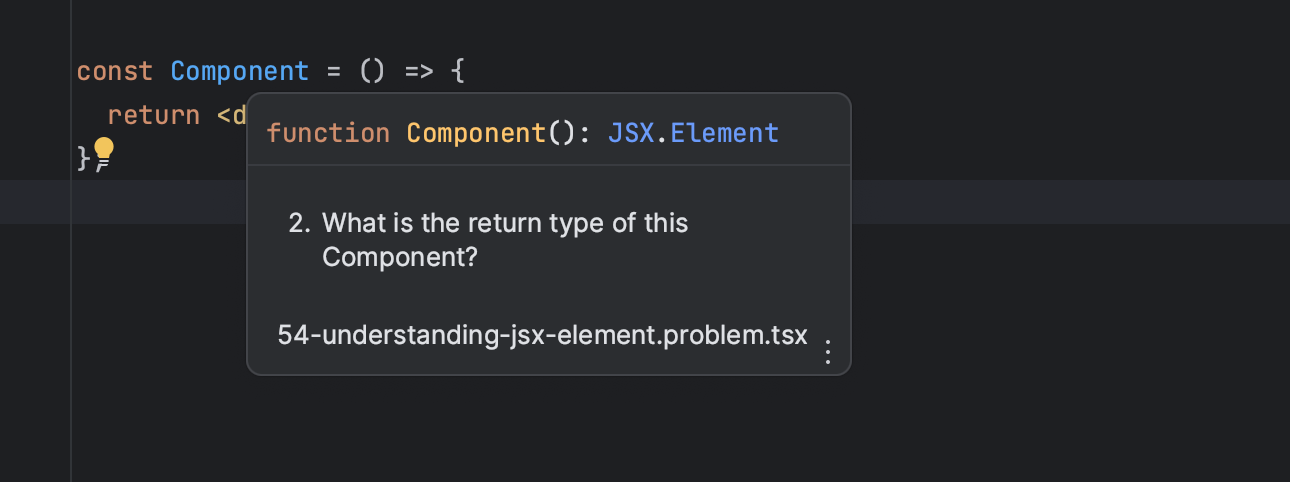1290x482 pixels.
Task: Click the return keyword in the editor
Action: pyautogui.click(x=154, y=115)
